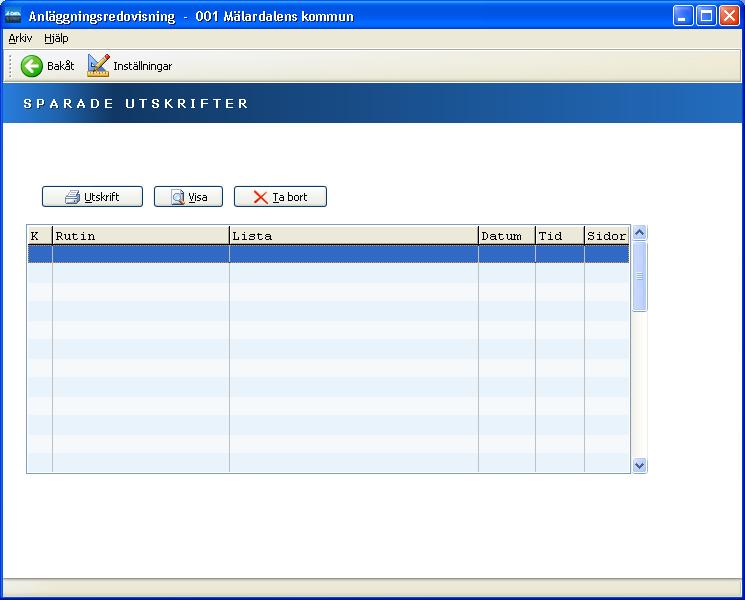Image resolution: width=745 pixels, height=600 pixels.
Task: Open the Arkiv menu
Action: click(20, 38)
